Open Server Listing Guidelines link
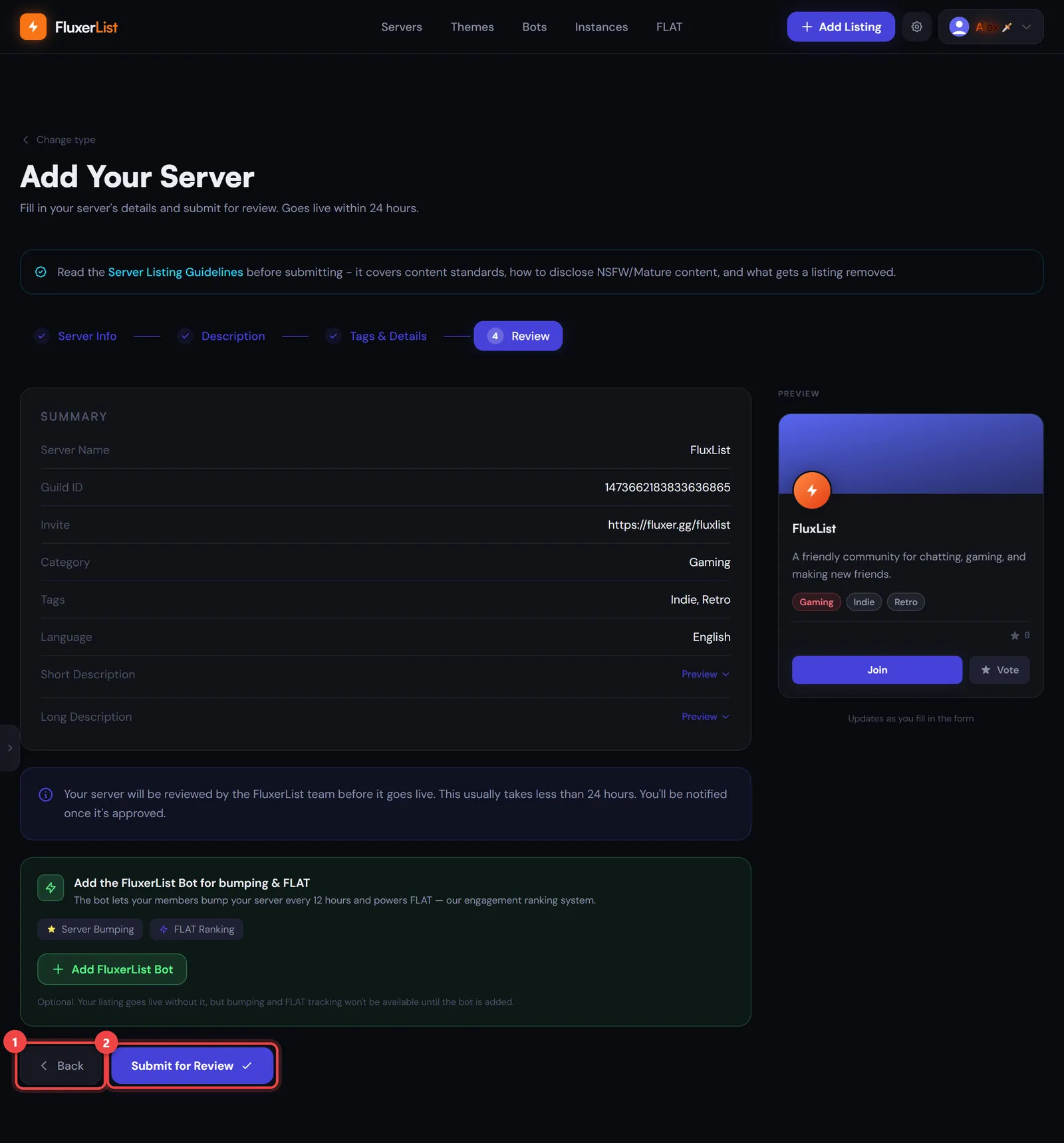The image size is (1064, 1143). click(x=176, y=272)
